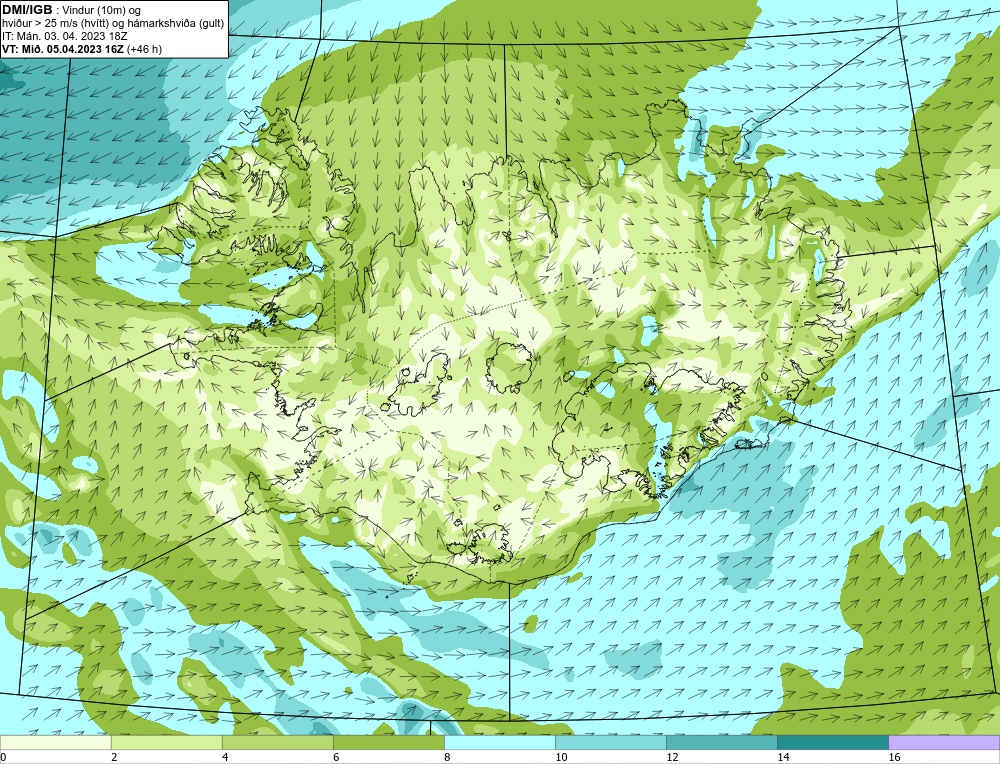Click the pale cyan 8–10 legend swatch

(499, 742)
